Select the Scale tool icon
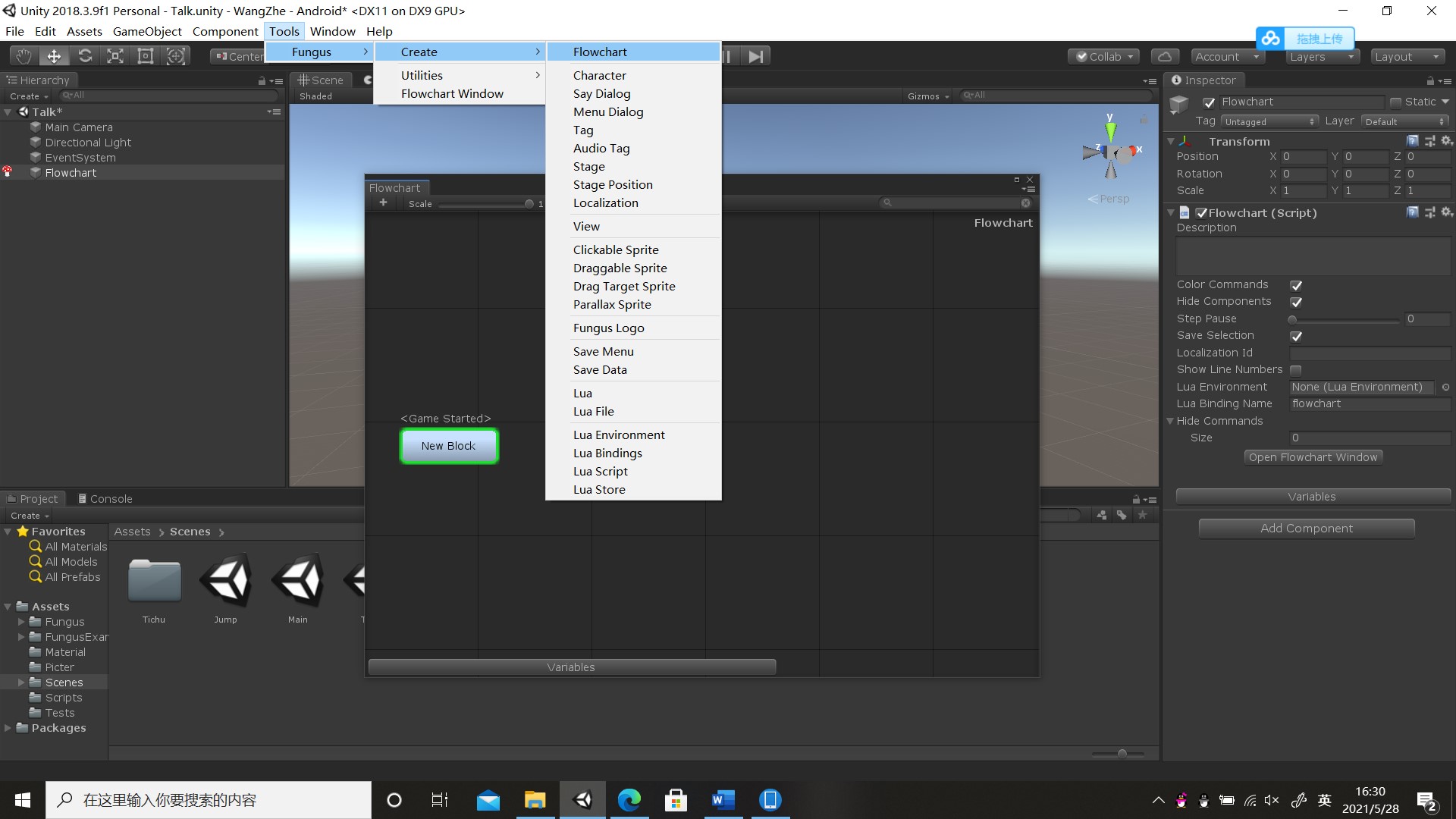Image resolution: width=1456 pixels, height=819 pixels. pos(115,56)
